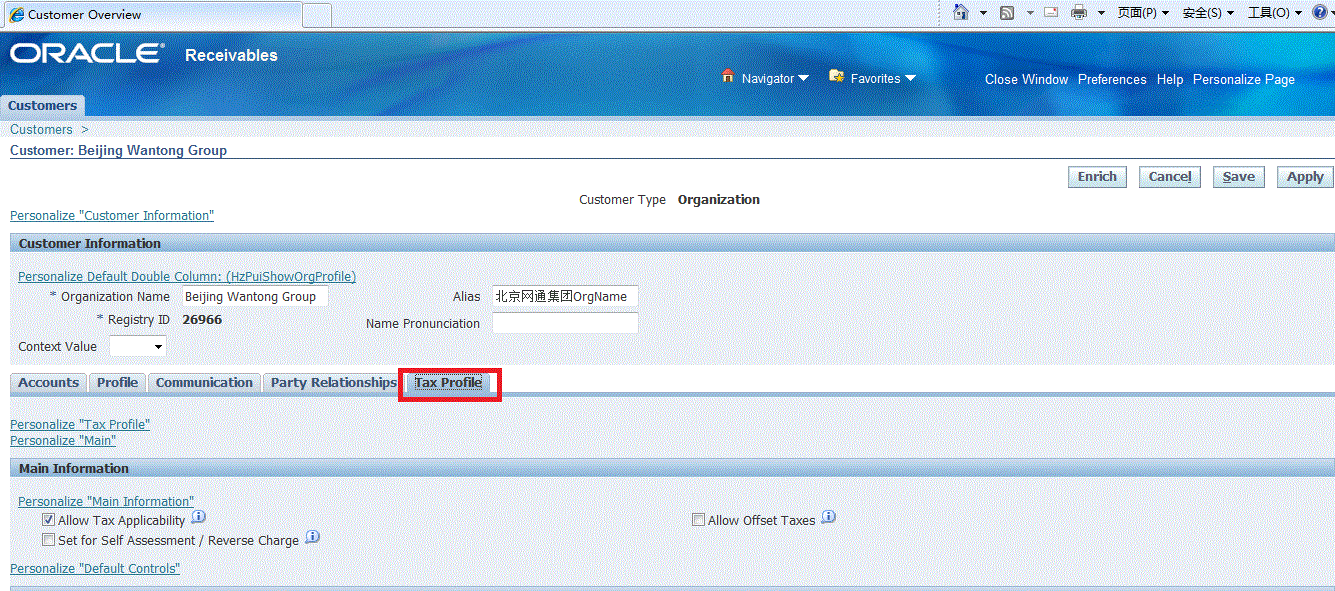Open Personalize "Customer Information" link
Image resolution: width=1335 pixels, height=591 pixels.
click(112, 216)
